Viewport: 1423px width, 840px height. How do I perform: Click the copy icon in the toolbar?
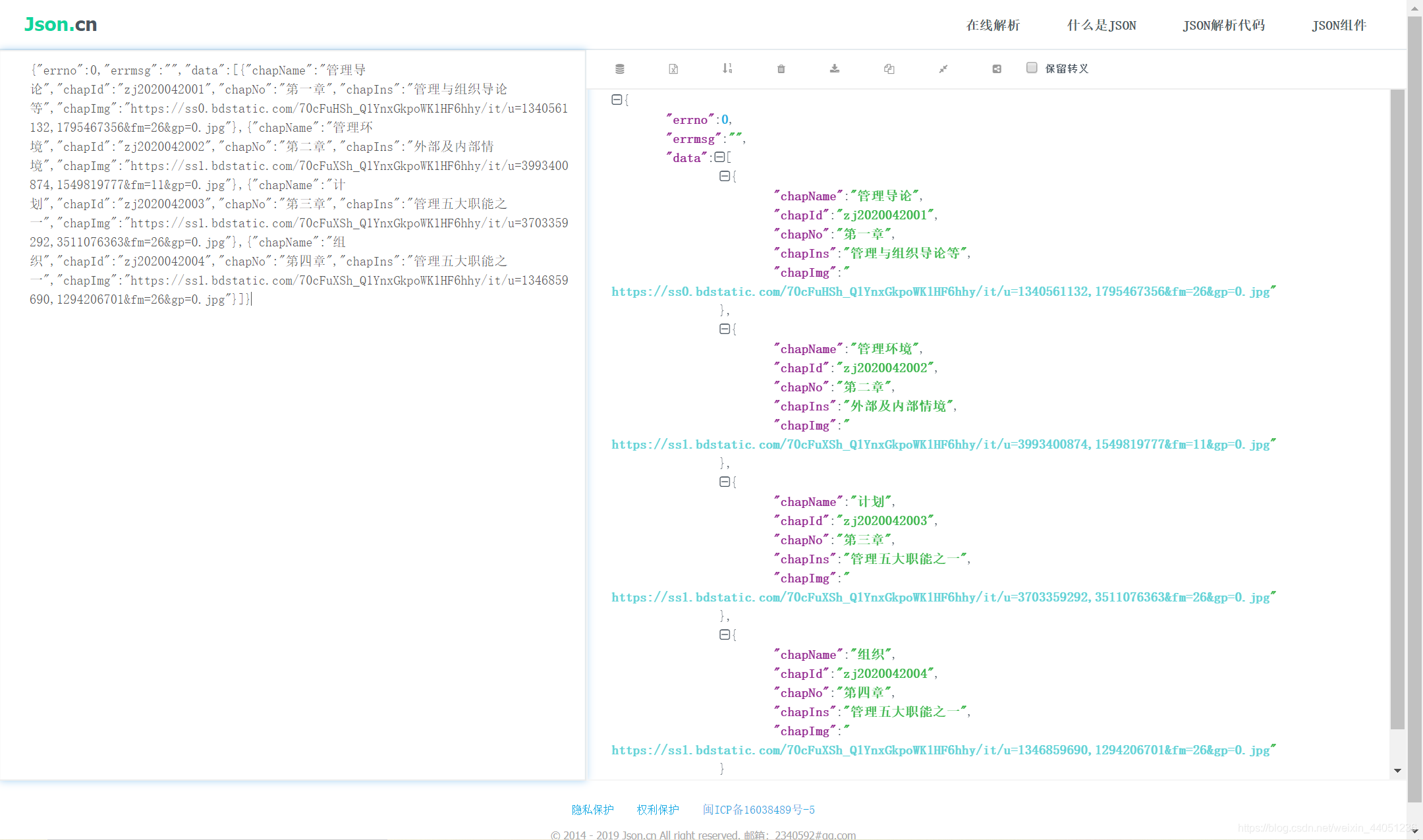click(889, 69)
